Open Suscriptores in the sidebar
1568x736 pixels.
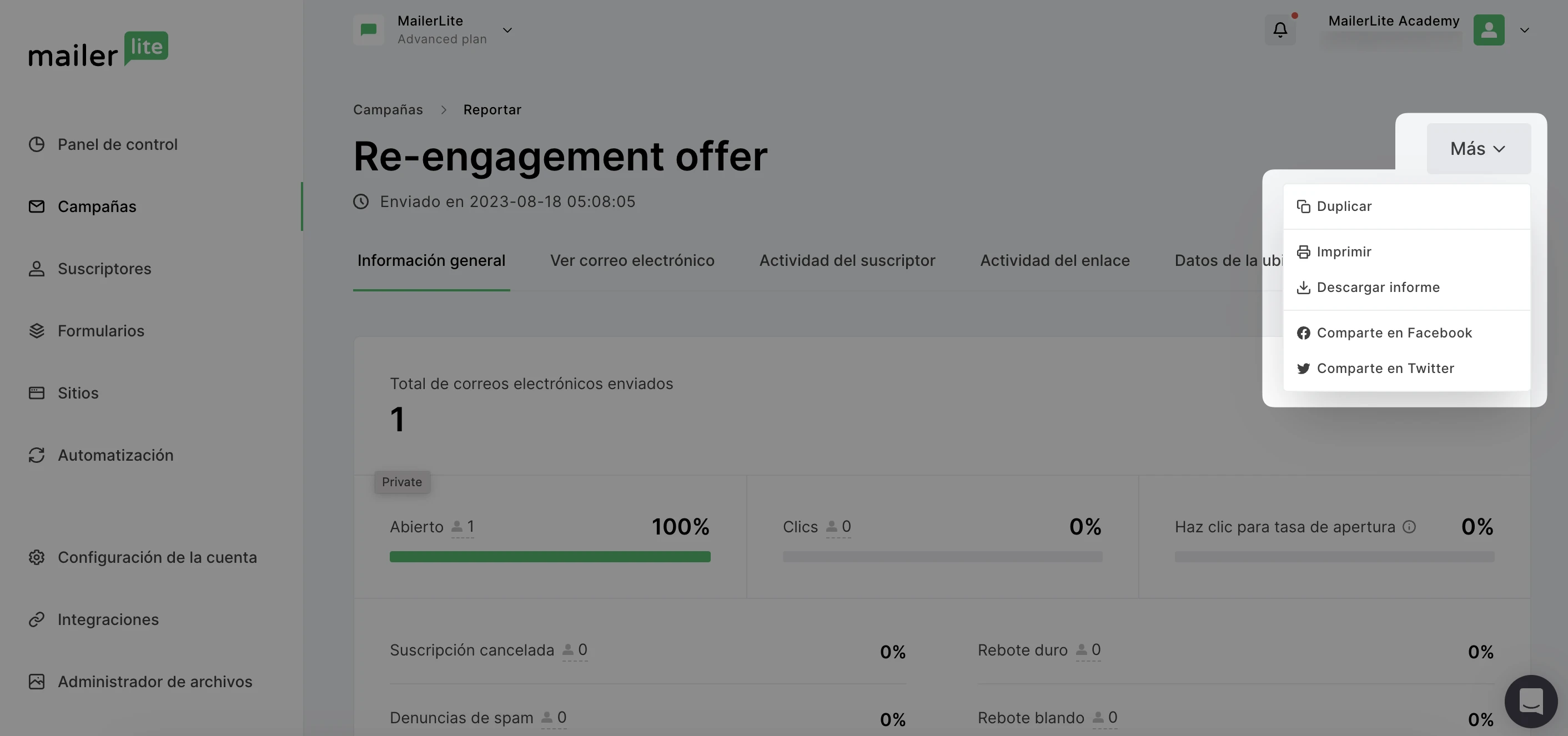[x=104, y=268]
